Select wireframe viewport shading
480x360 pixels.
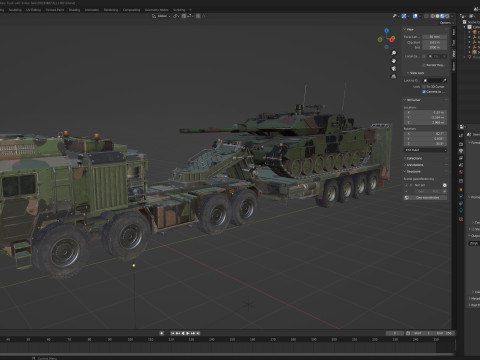click(x=433, y=16)
